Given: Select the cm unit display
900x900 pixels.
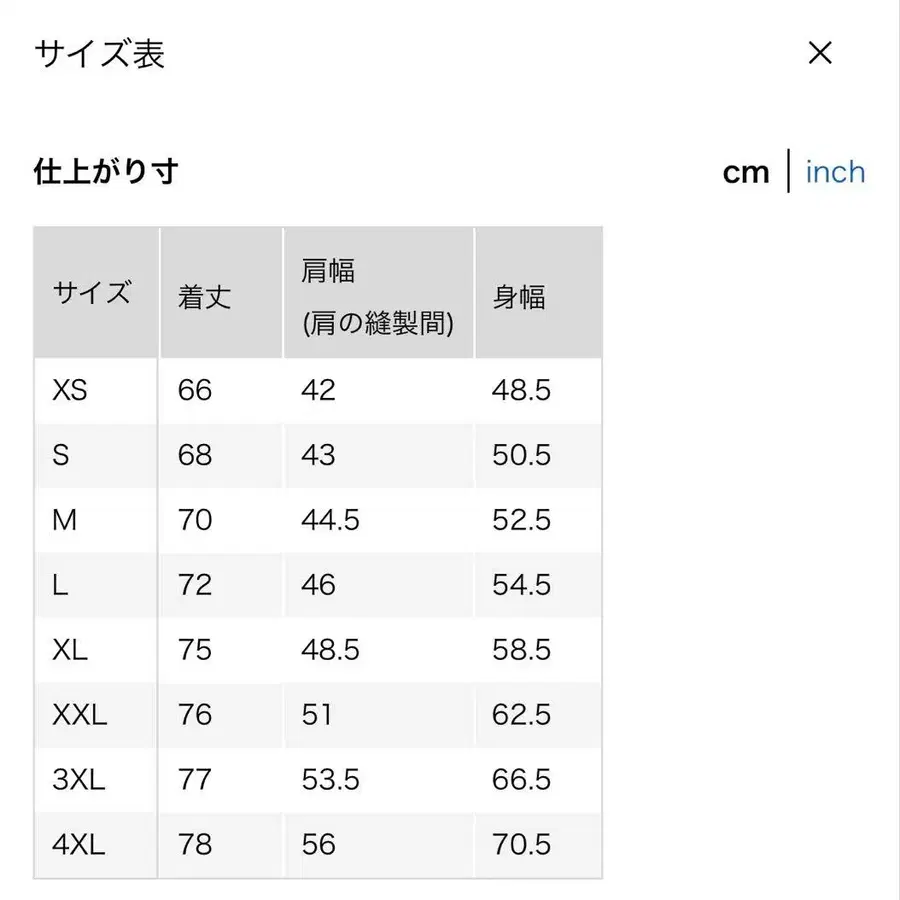Looking at the screenshot, I should (x=746, y=172).
